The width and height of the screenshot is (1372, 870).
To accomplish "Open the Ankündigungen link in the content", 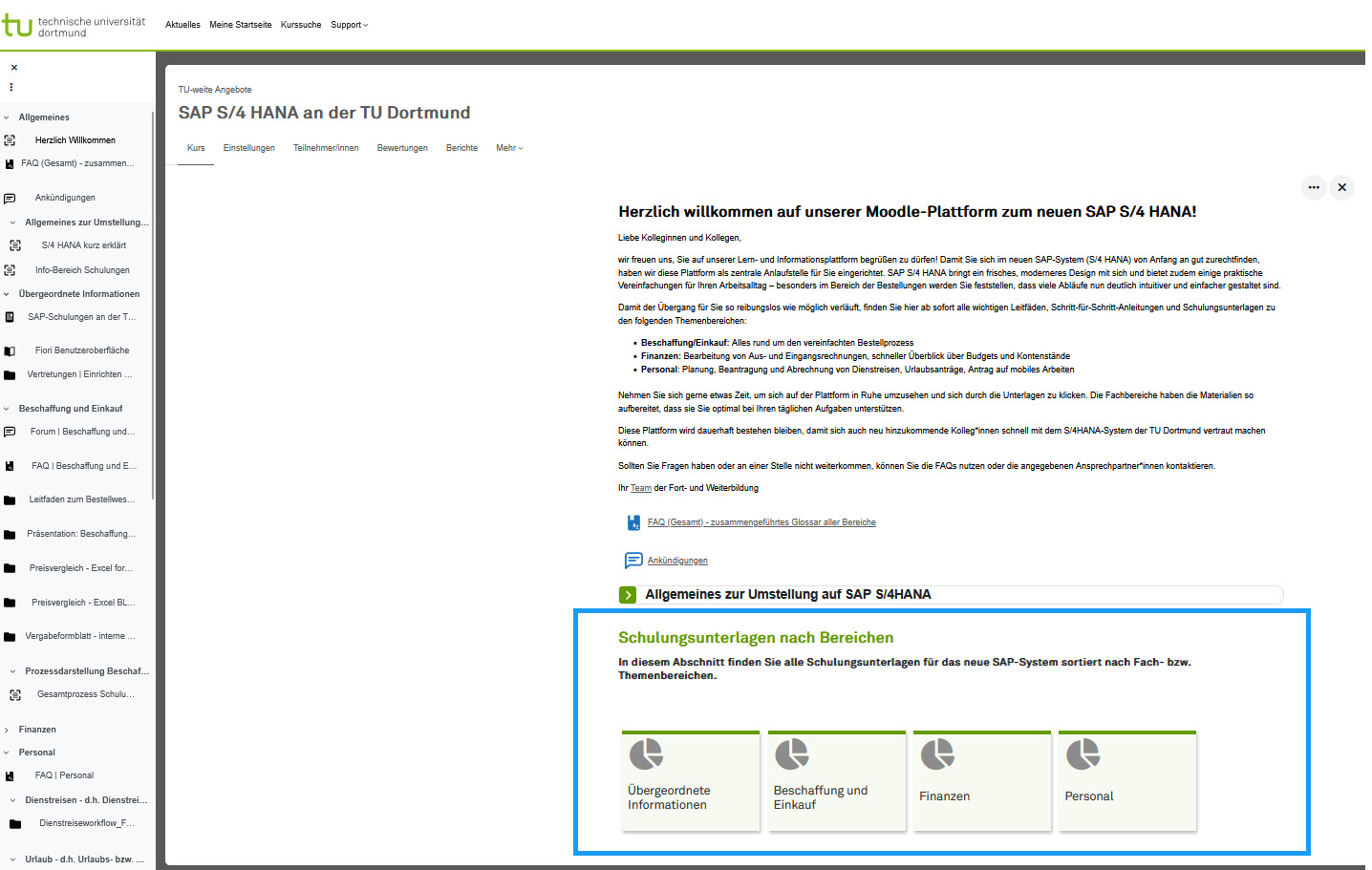I will (x=677, y=561).
